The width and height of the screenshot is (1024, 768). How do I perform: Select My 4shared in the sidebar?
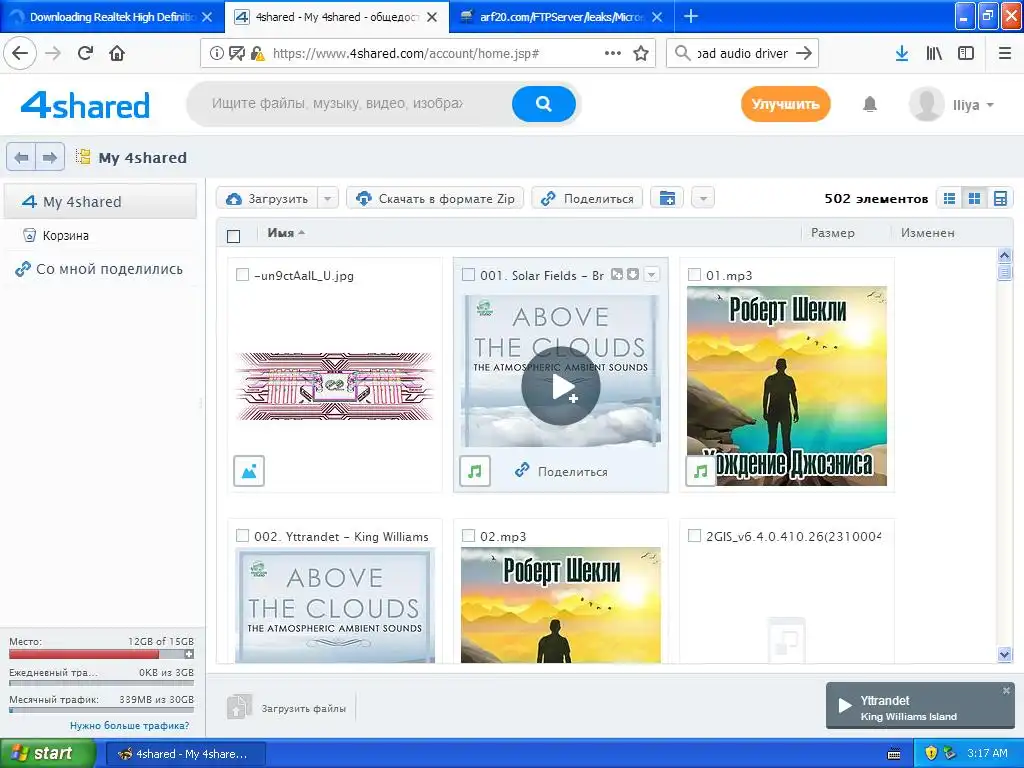click(100, 202)
